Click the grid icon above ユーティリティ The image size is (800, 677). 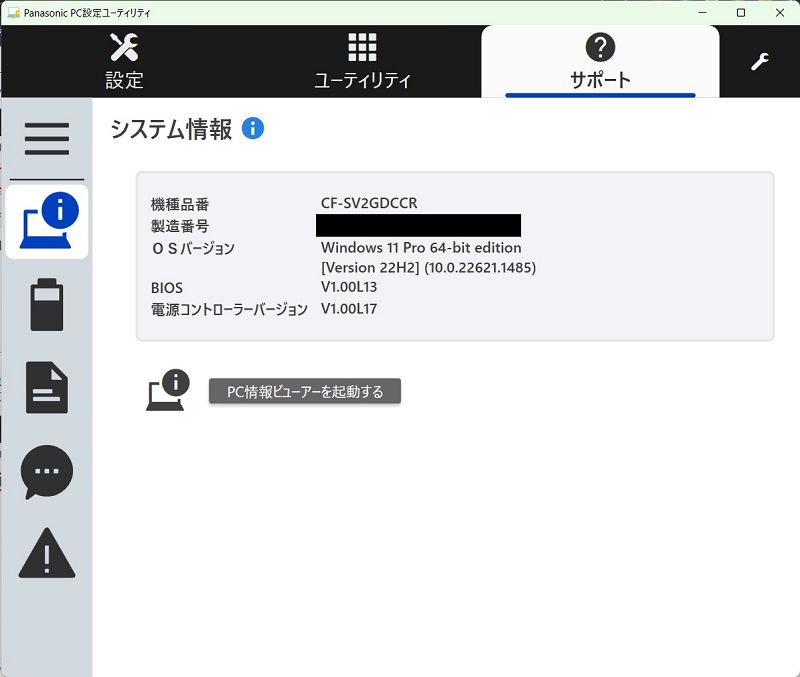tap(362, 47)
